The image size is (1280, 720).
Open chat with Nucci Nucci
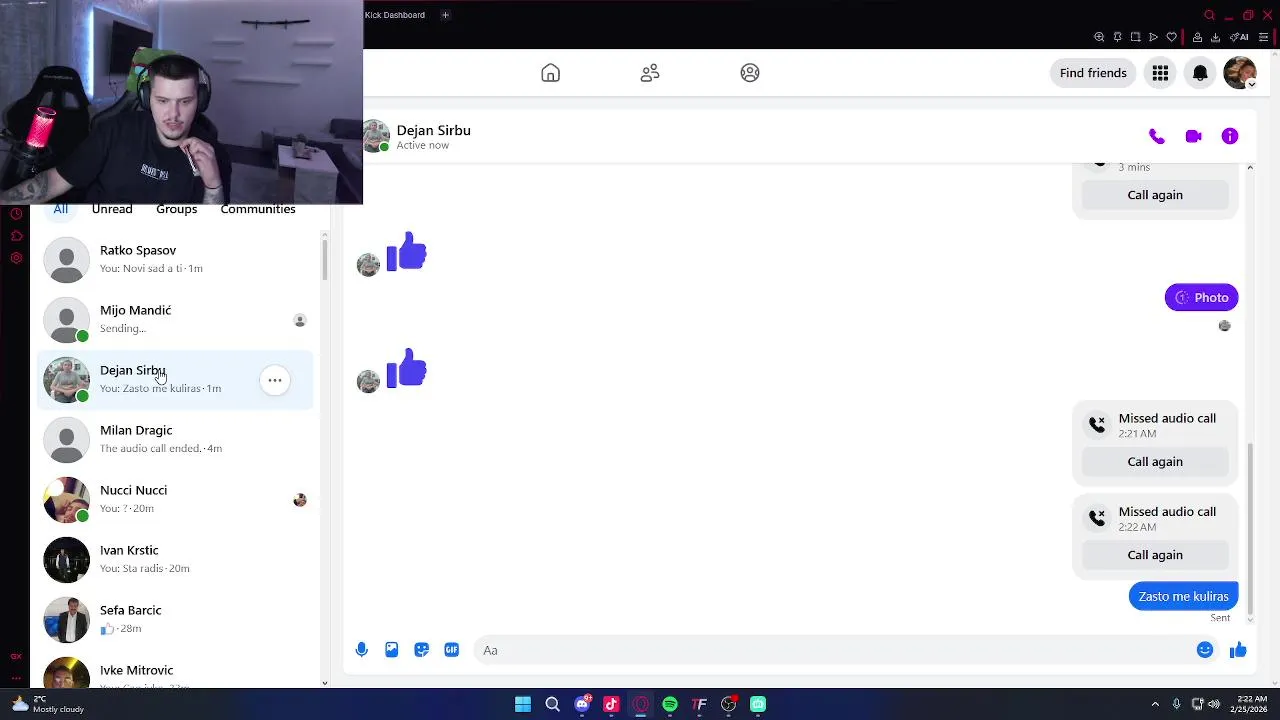175,500
